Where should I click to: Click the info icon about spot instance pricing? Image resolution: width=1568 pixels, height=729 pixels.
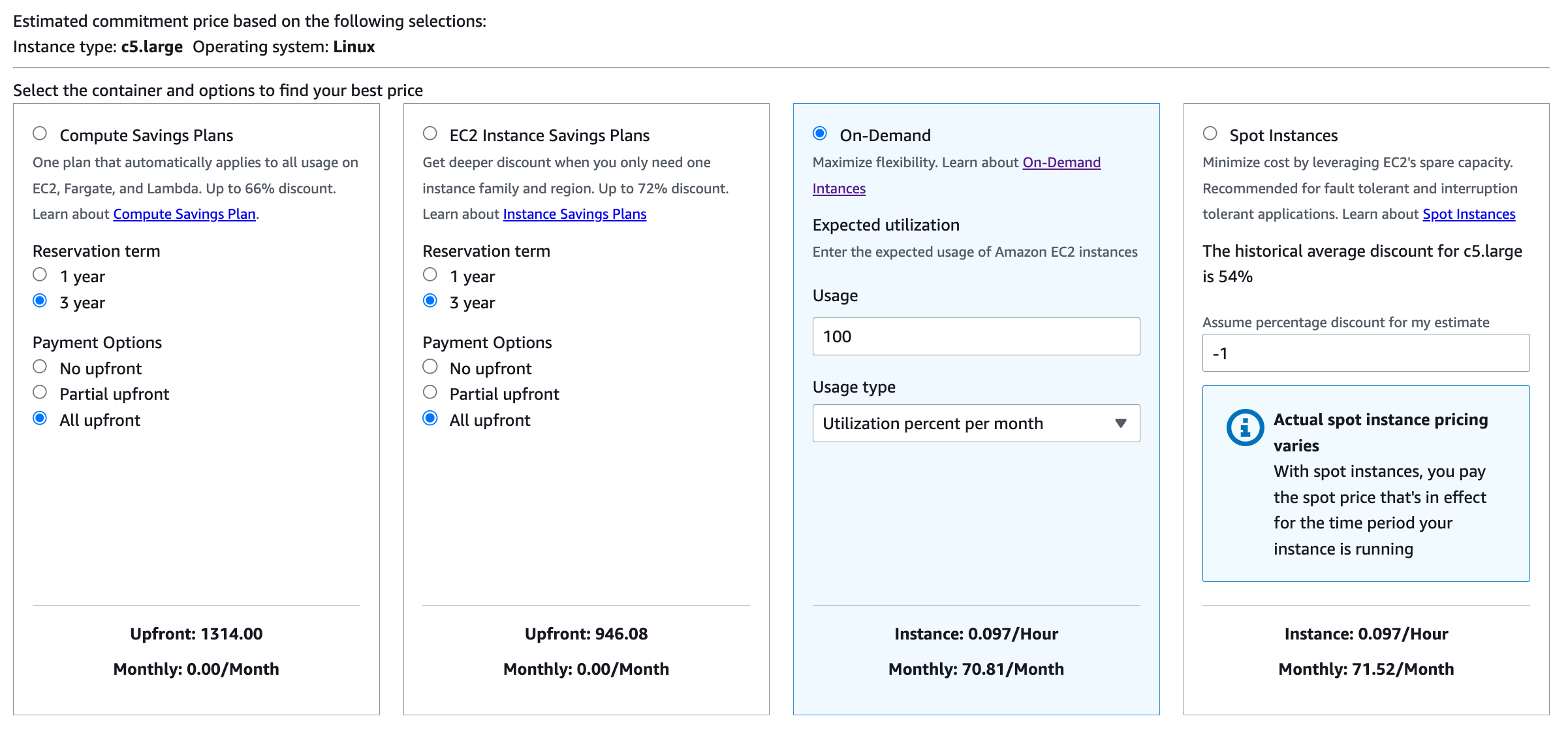(1244, 429)
